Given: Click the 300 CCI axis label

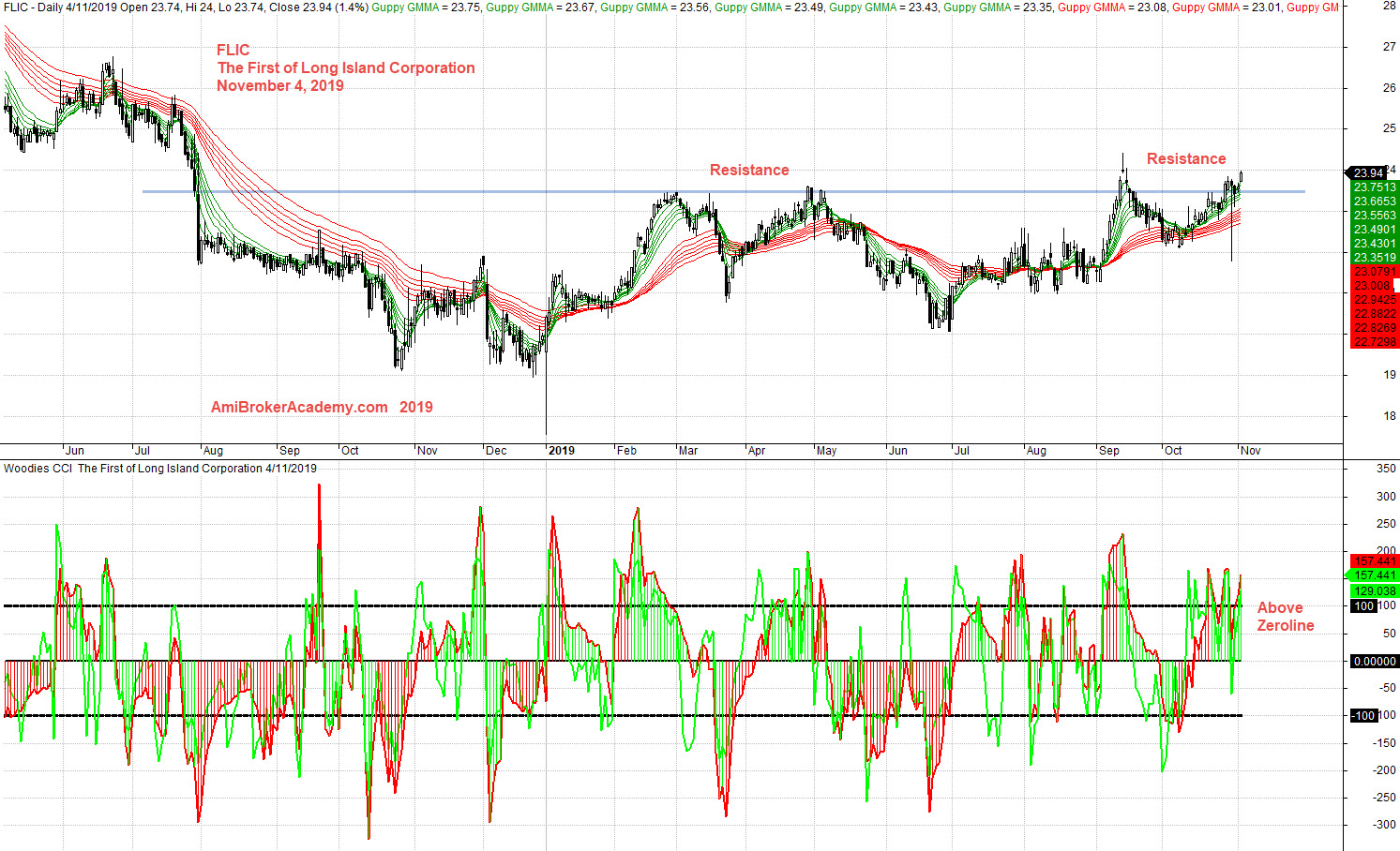Looking at the screenshot, I should [1386, 497].
